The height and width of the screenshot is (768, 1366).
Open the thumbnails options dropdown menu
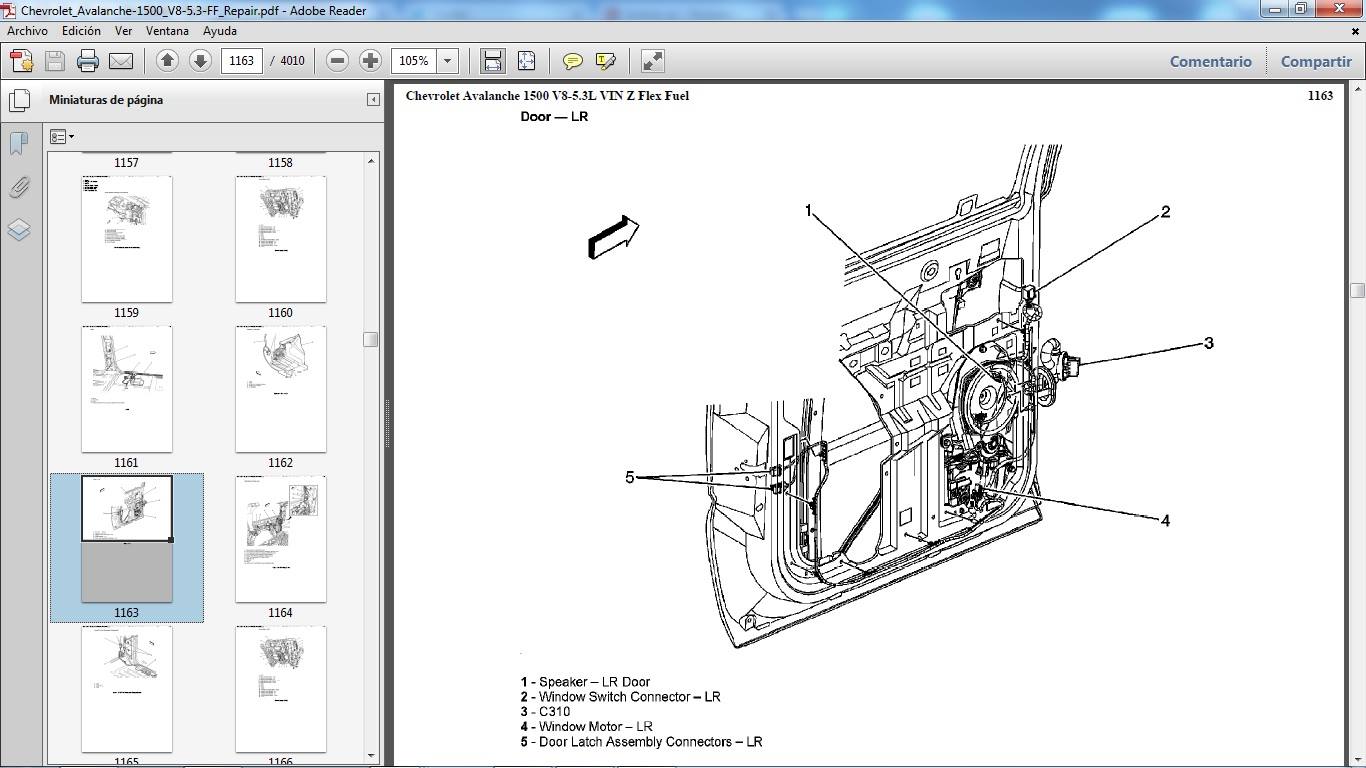tap(62, 137)
